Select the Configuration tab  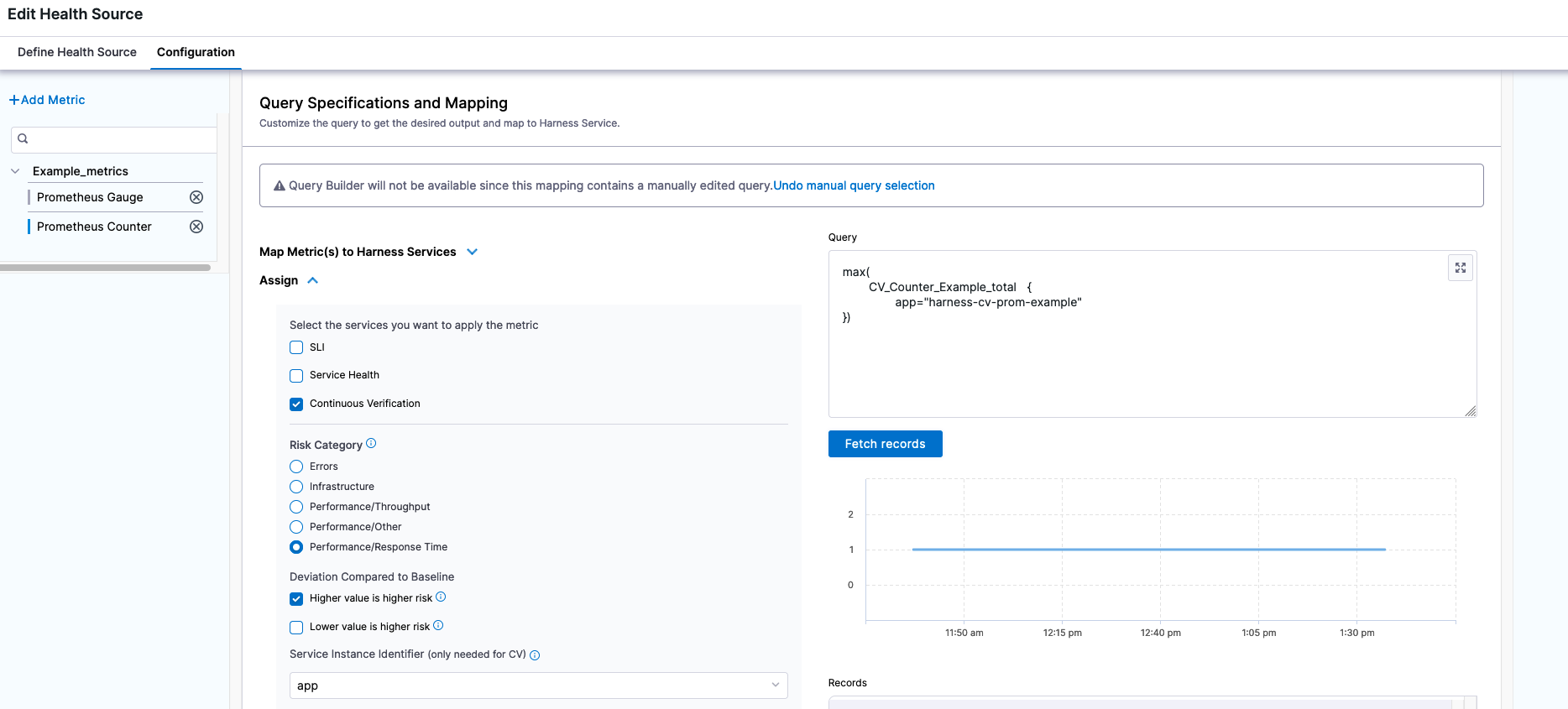pos(196,52)
